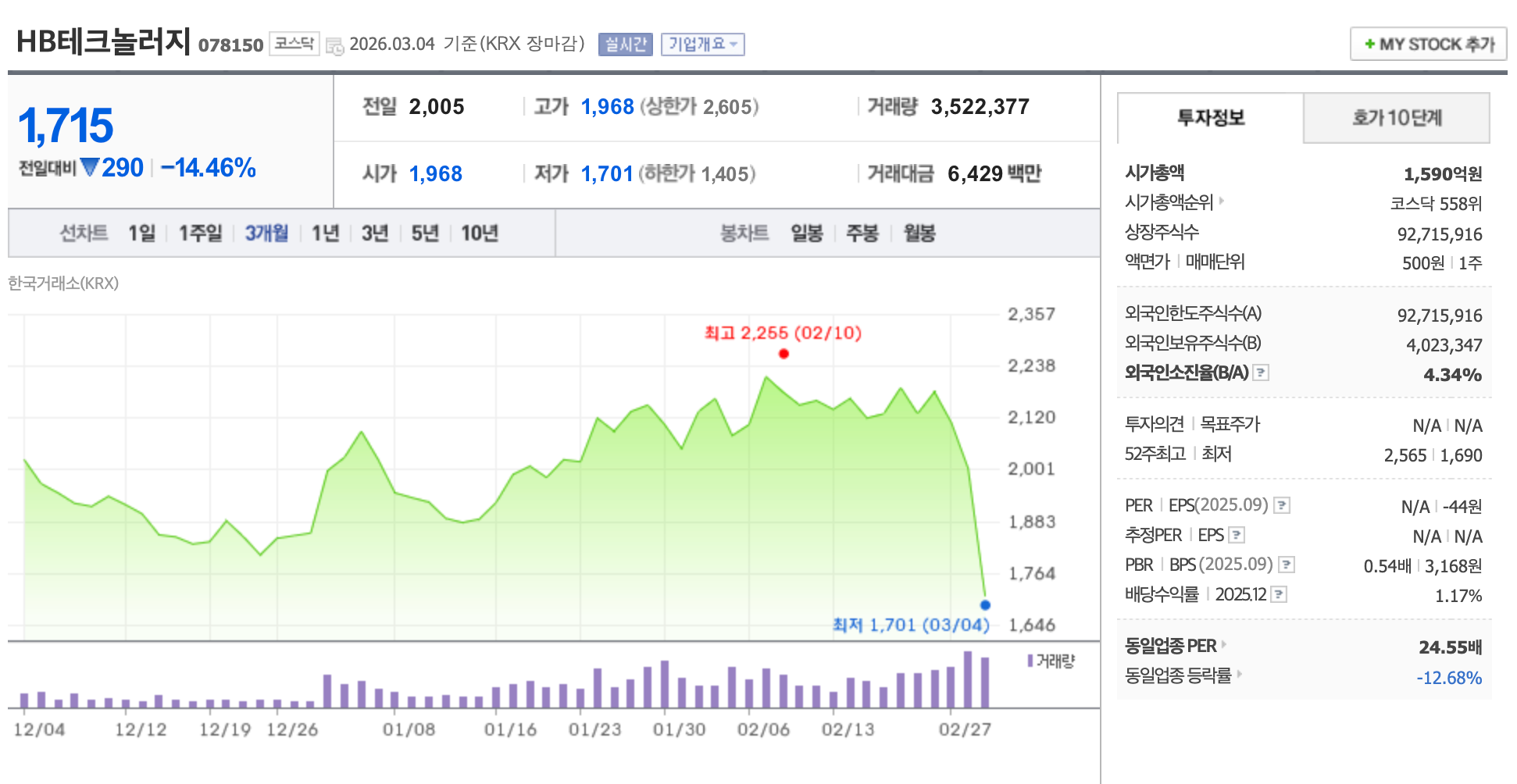
Task: Click the BPS value 3,168원
Action: click(1454, 566)
